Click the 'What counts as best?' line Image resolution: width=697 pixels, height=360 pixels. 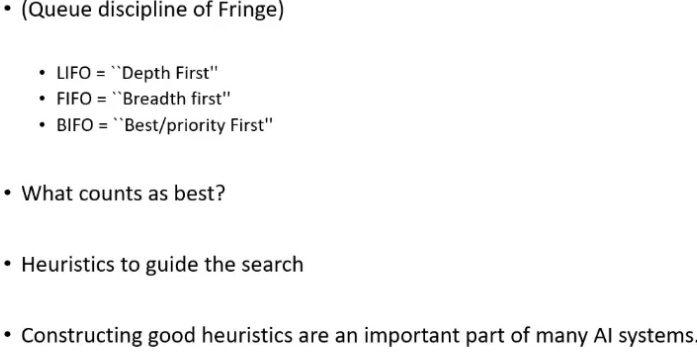pos(124,193)
